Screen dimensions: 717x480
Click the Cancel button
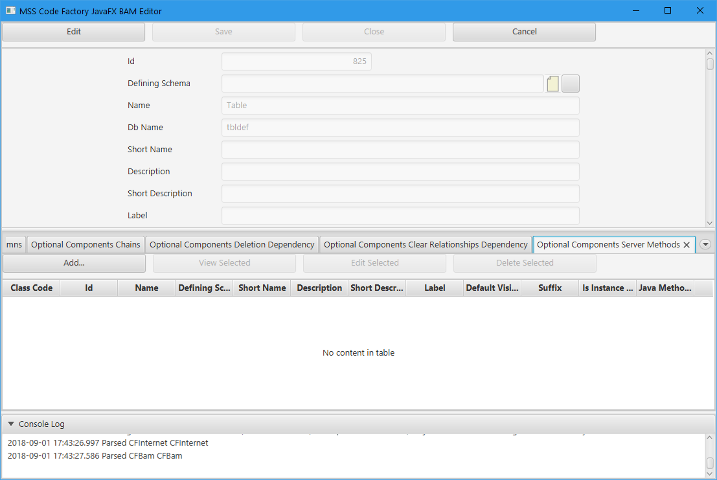click(524, 31)
